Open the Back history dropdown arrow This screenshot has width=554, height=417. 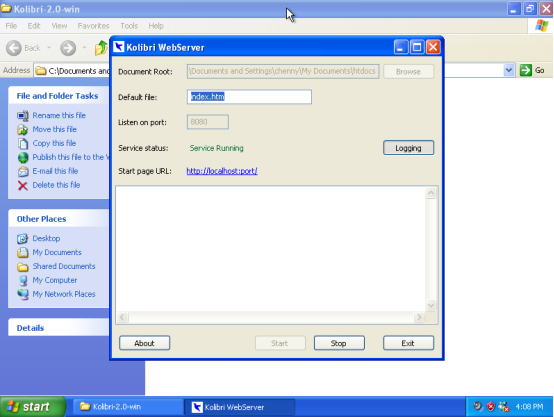pyautogui.click(x=49, y=47)
